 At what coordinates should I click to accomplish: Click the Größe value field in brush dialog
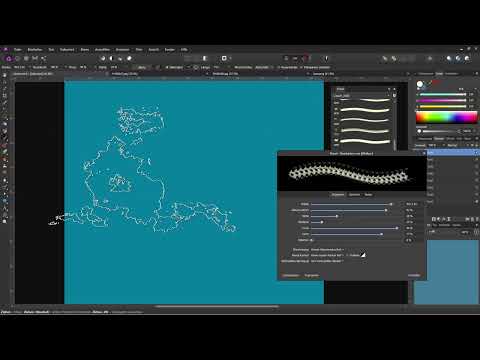[411, 204]
